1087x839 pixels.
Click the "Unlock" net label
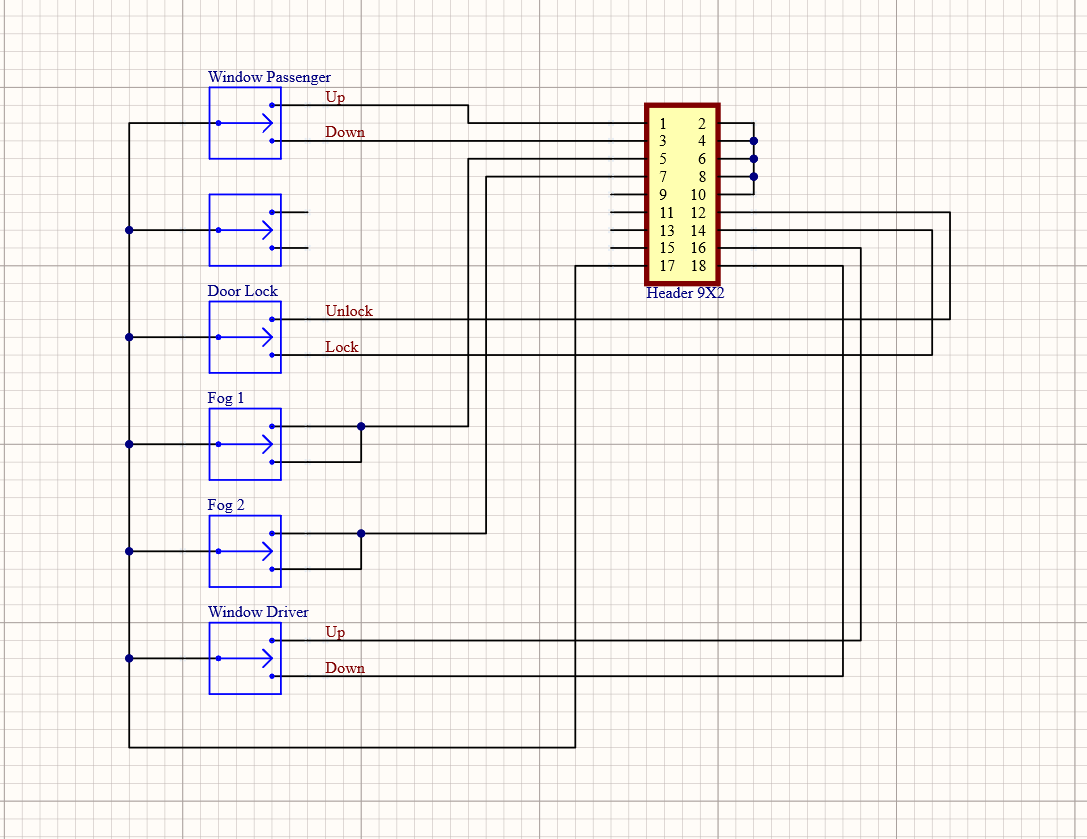click(x=348, y=311)
